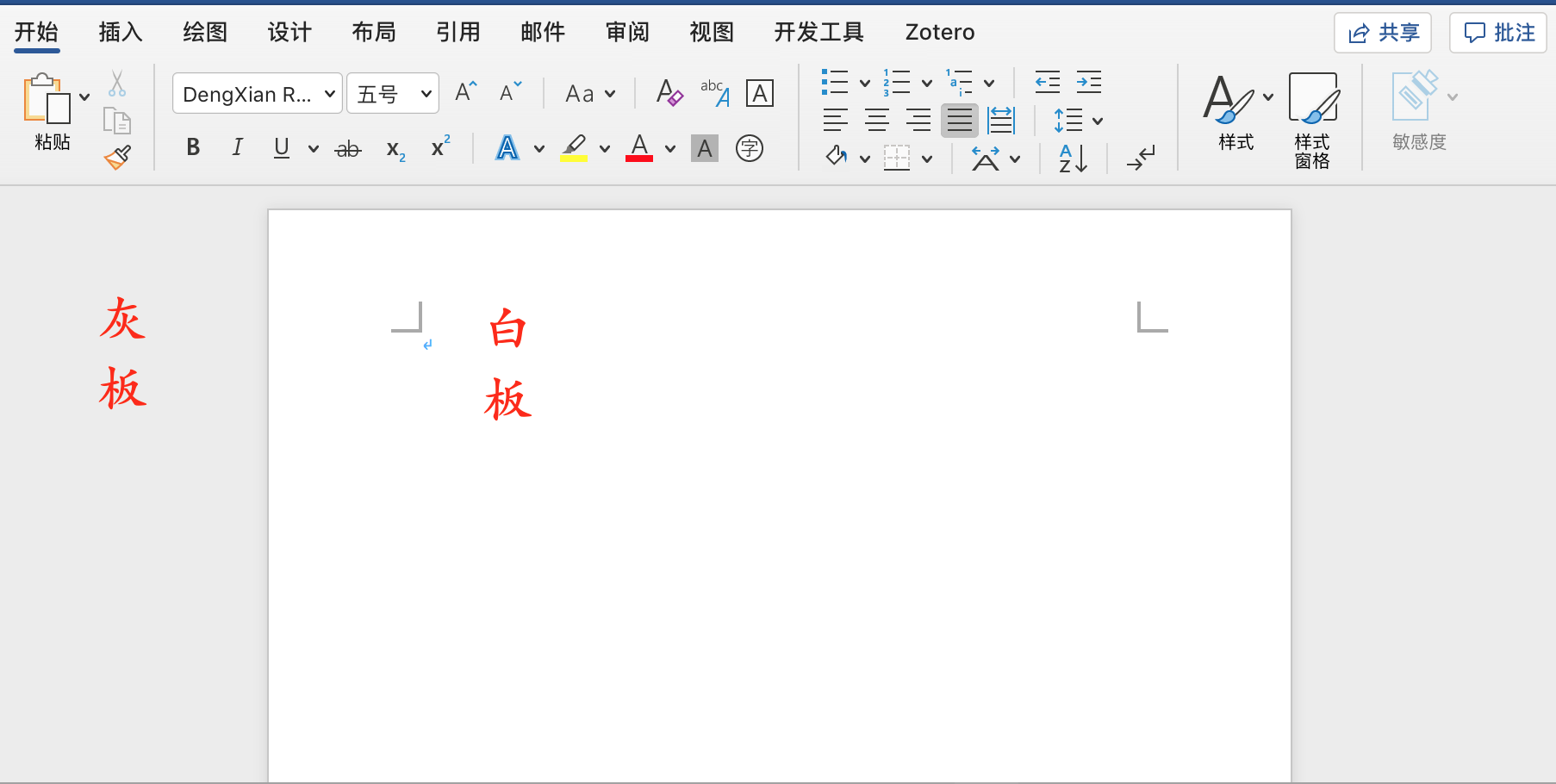Image resolution: width=1556 pixels, height=784 pixels.
Task: Click the Copy icon
Action: [117, 121]
